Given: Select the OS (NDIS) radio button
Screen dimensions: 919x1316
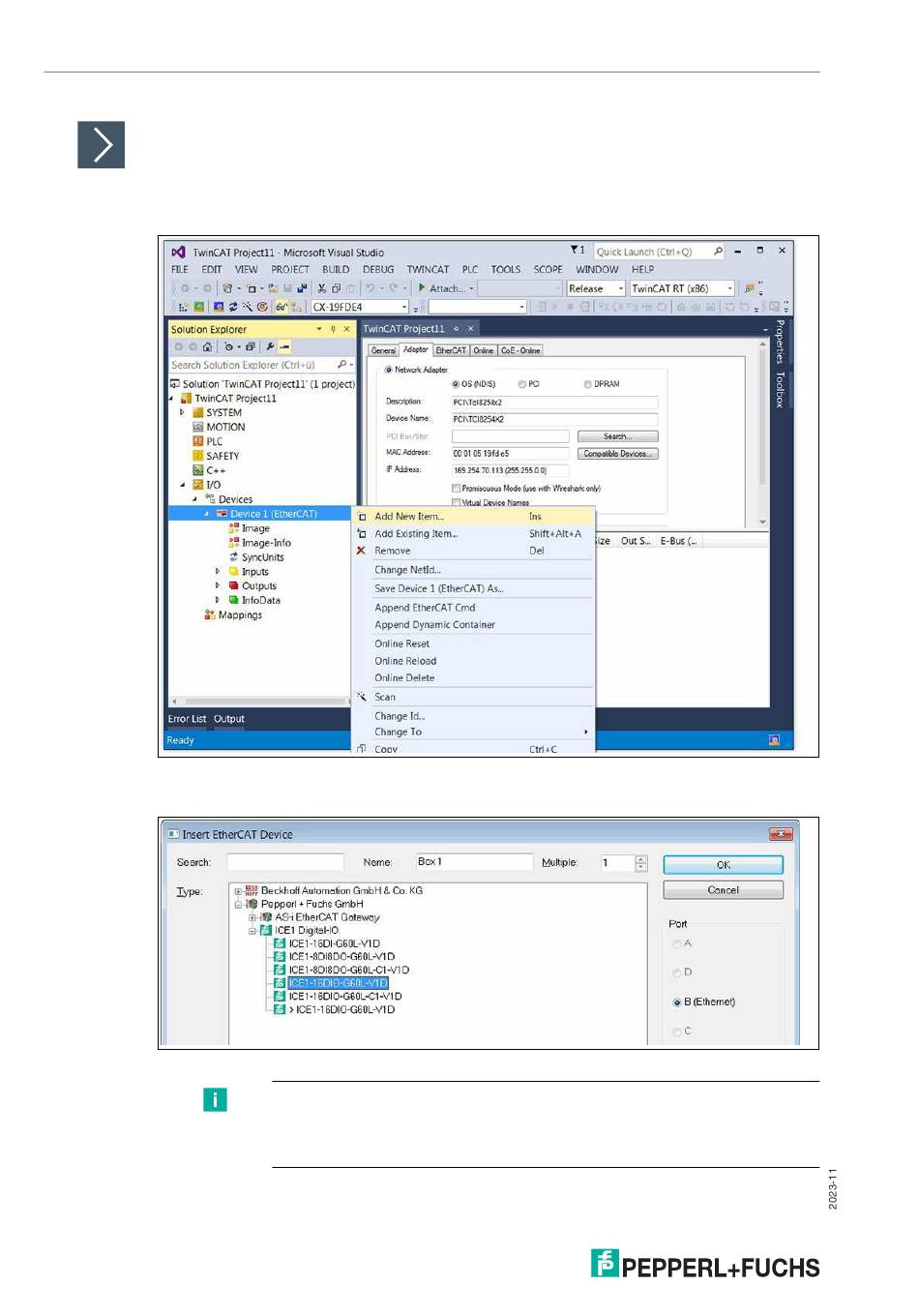Looking at the screenshot, I should [456, 384].
